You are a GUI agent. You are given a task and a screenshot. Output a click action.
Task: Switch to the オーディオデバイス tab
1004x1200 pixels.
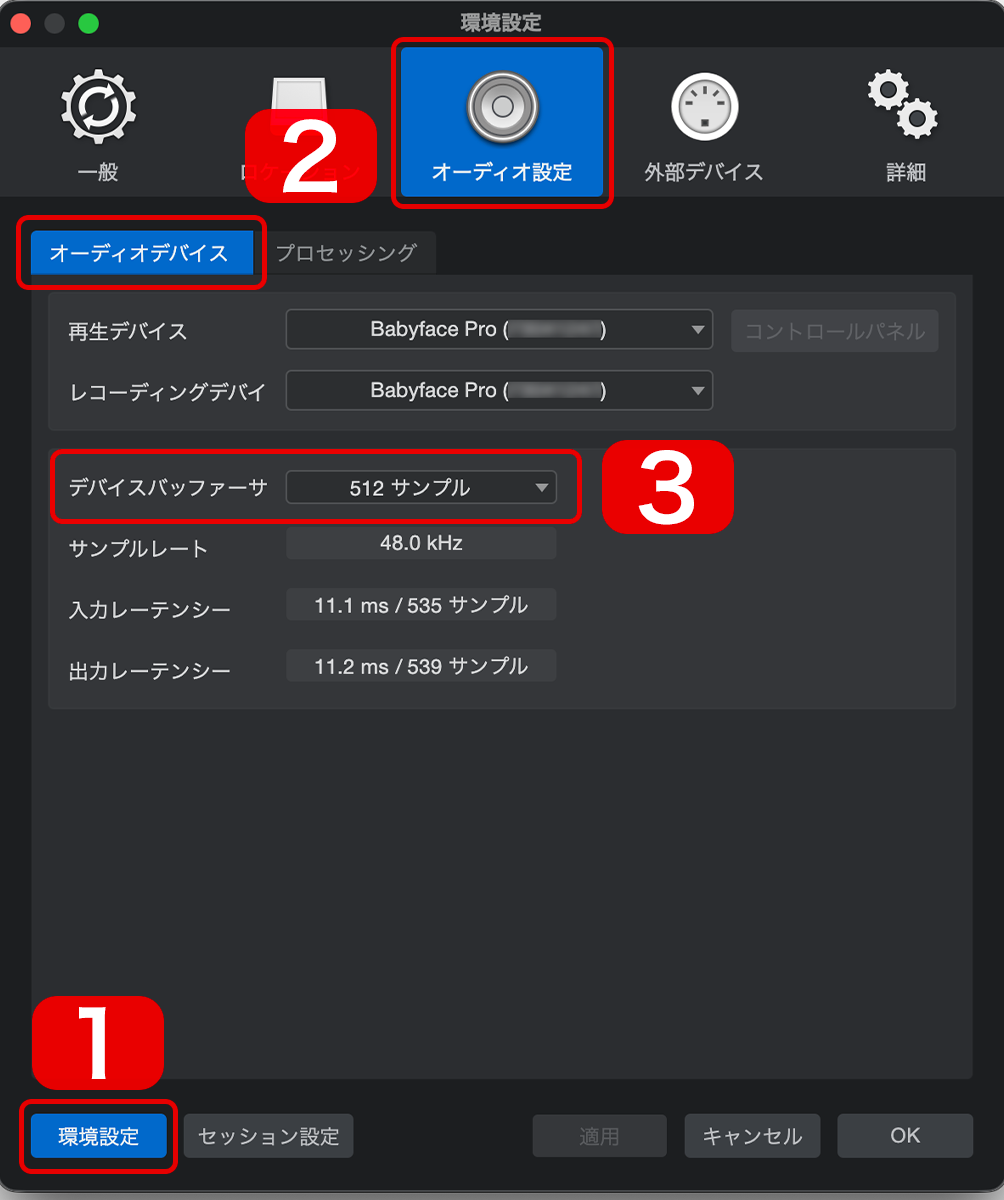click(139, 253)
